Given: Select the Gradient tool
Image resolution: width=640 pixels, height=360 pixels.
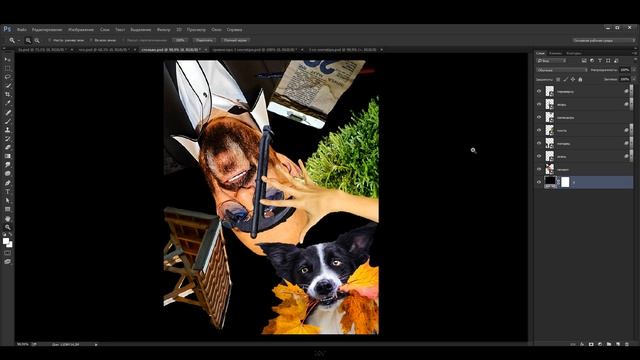Looking at the screenshot, I should point(7,156).
